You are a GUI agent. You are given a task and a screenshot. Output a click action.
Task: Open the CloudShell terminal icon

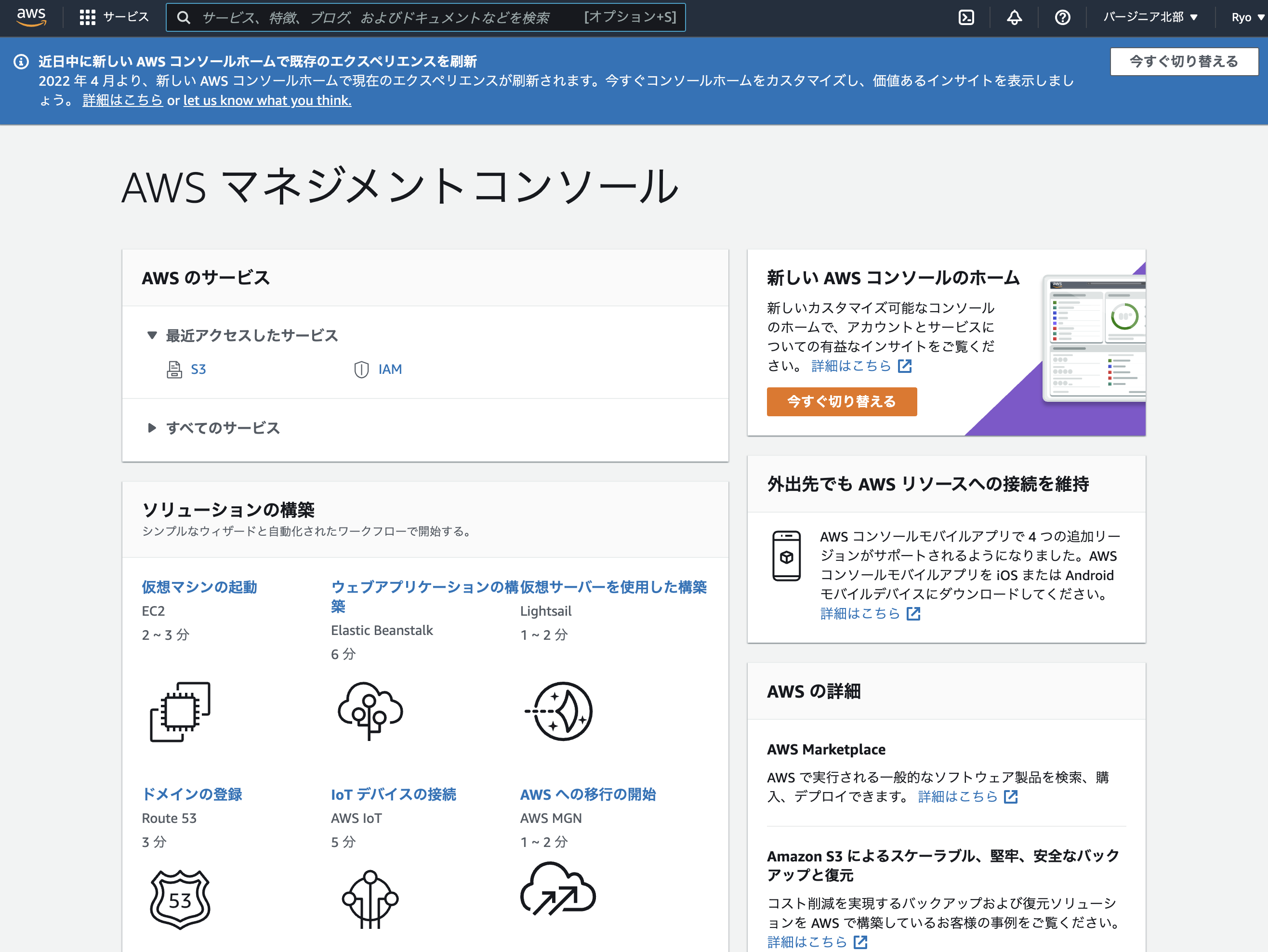click(966, 17)
